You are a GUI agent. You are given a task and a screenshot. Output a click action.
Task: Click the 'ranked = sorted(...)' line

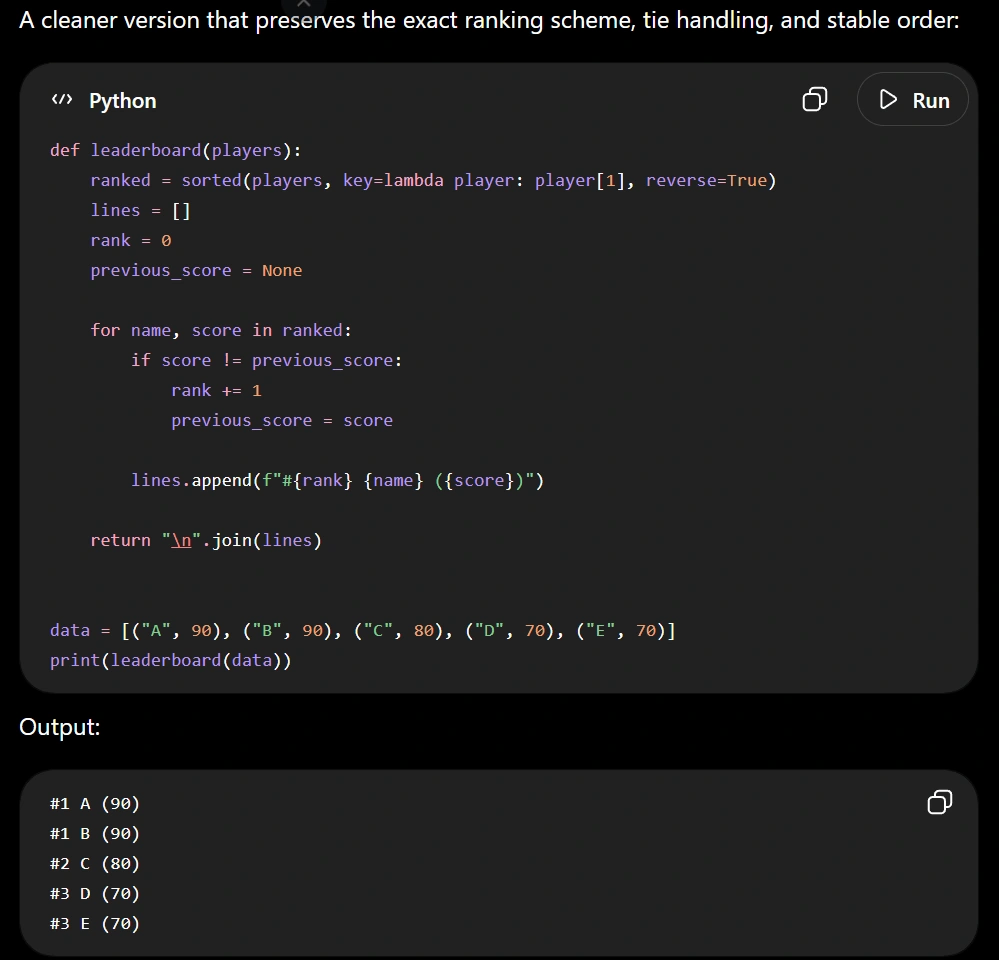[x=433, y=180]
